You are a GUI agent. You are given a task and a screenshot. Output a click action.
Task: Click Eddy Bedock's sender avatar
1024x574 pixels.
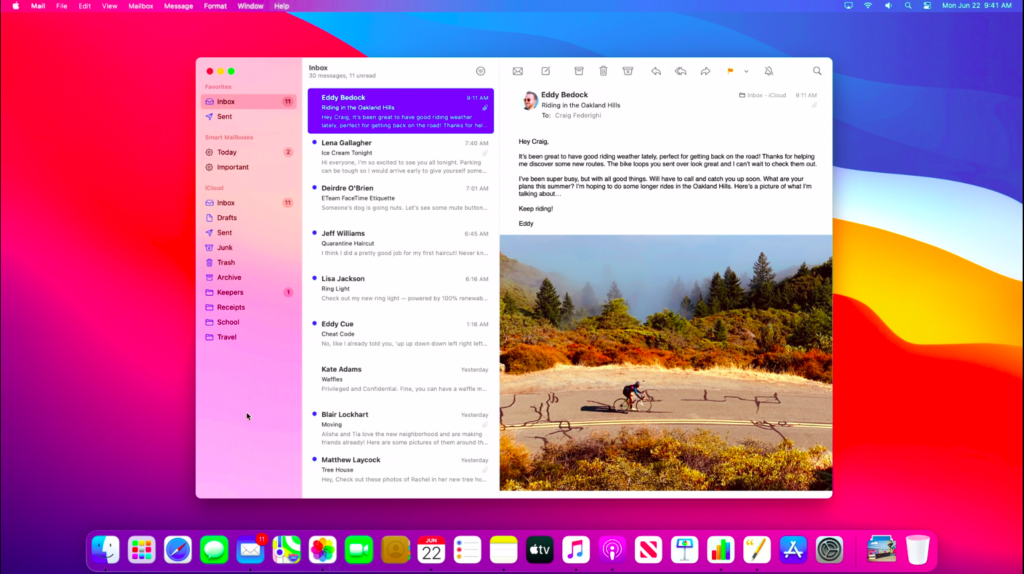click(x=530, y=101)
